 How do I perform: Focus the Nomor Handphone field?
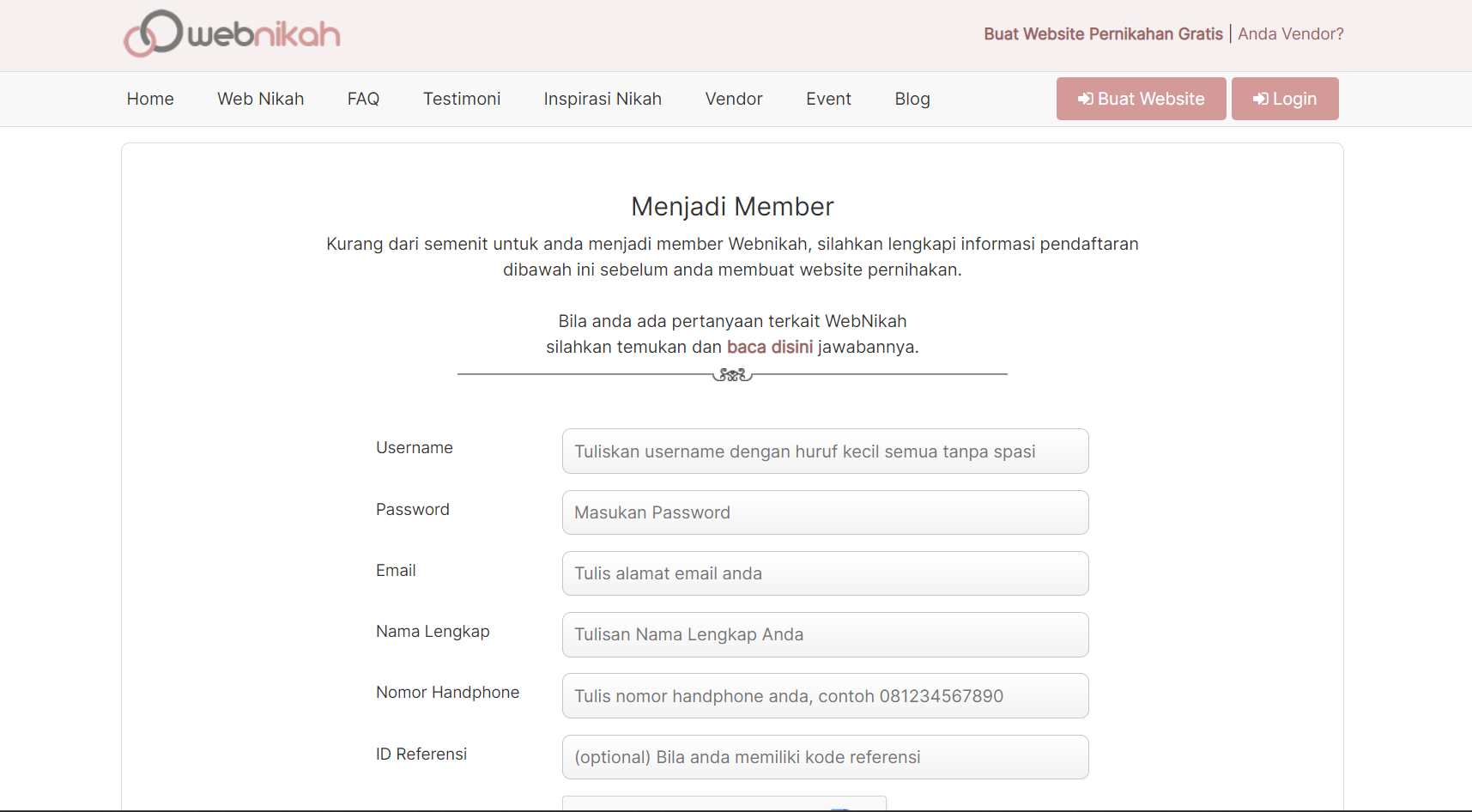[x=825, y=696]
